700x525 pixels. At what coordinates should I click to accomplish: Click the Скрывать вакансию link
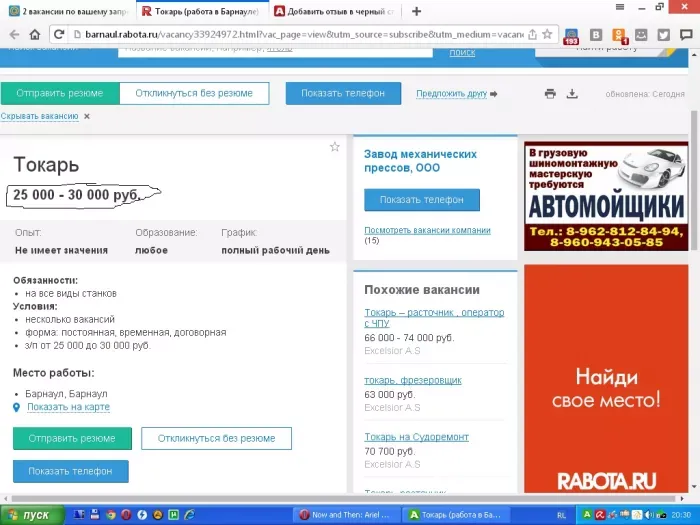tap(39, 116)
